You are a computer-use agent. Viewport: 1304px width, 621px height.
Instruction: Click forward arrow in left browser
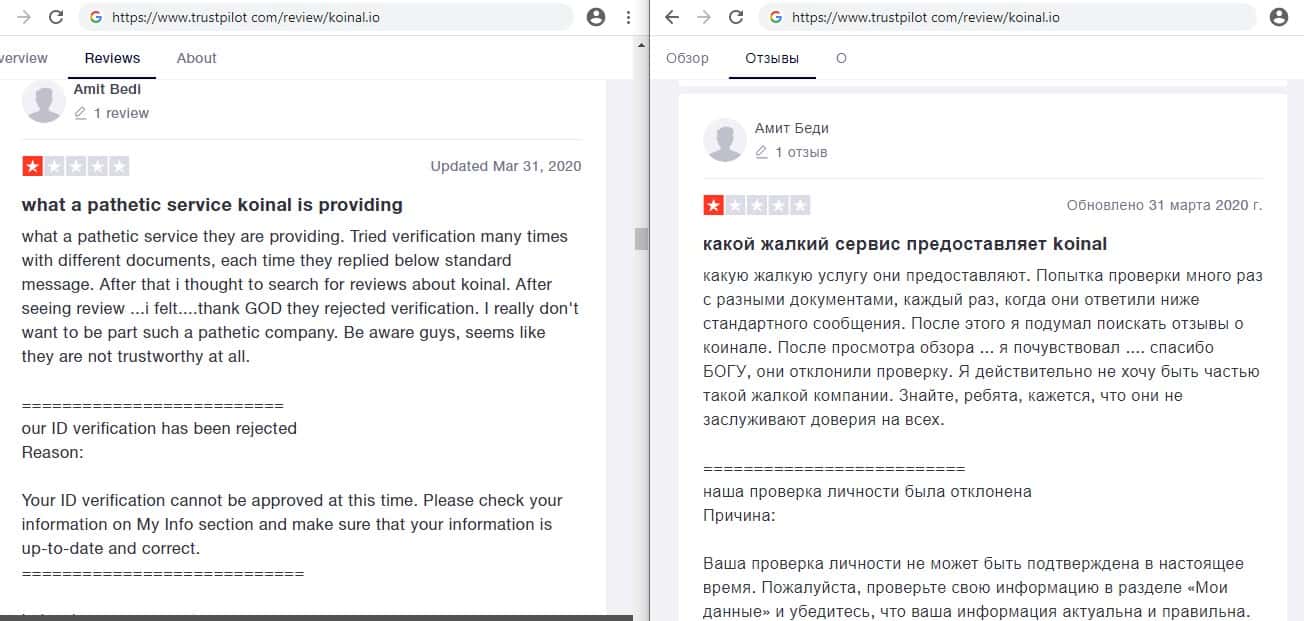[x=24, y=17]
